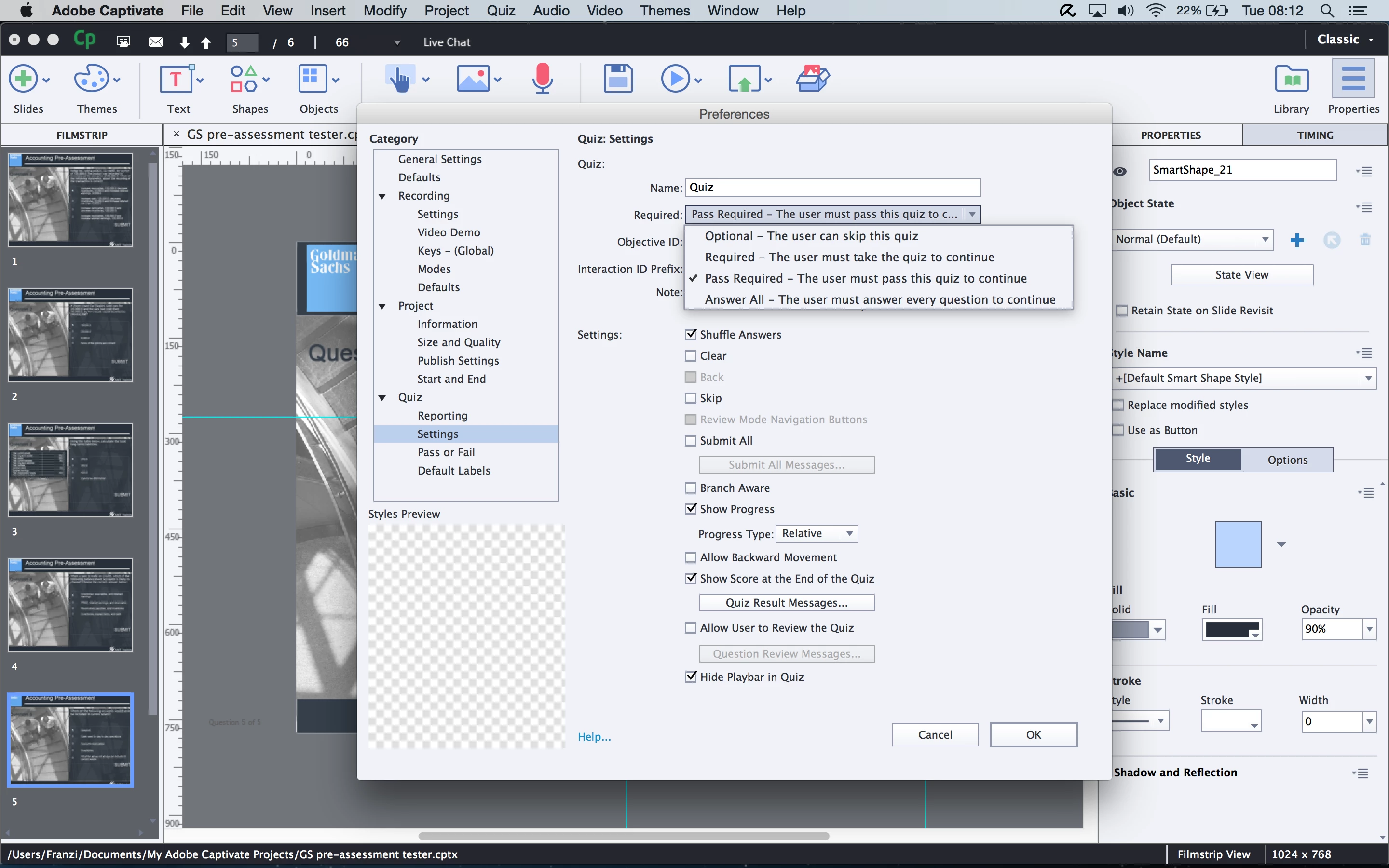Click the Save floppy disk icon
This screenshot has width=1389, height=868.
point(618,79)
